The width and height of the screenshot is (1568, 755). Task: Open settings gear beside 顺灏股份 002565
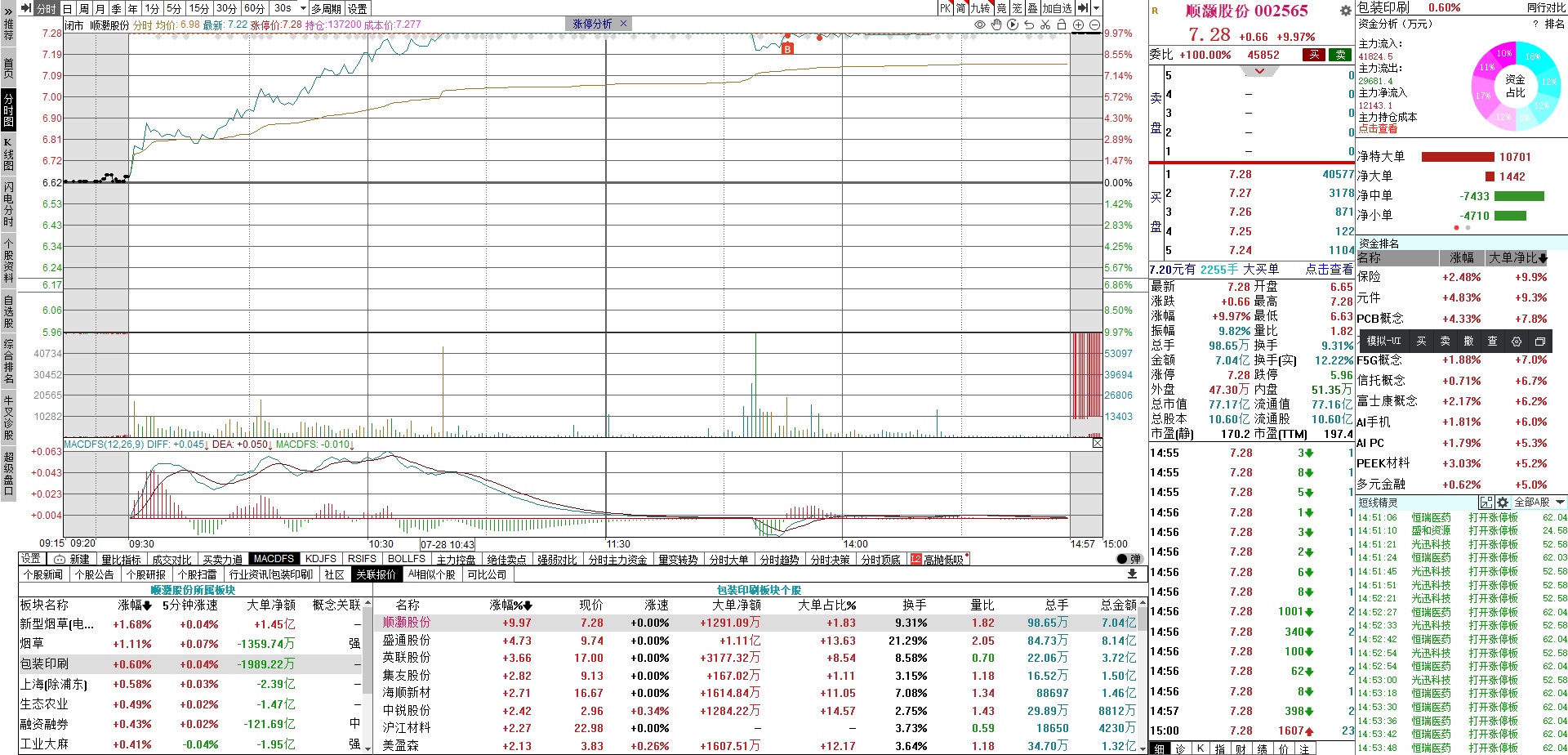pyautogui.click(x=1346, y=11)
